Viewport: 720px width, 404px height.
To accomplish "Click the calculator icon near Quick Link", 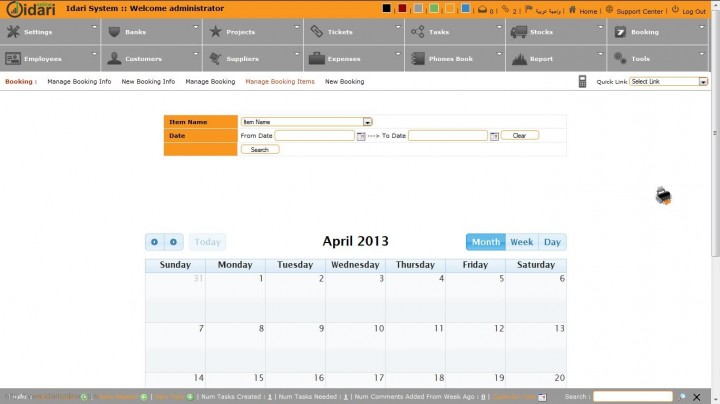I will 583,82.
